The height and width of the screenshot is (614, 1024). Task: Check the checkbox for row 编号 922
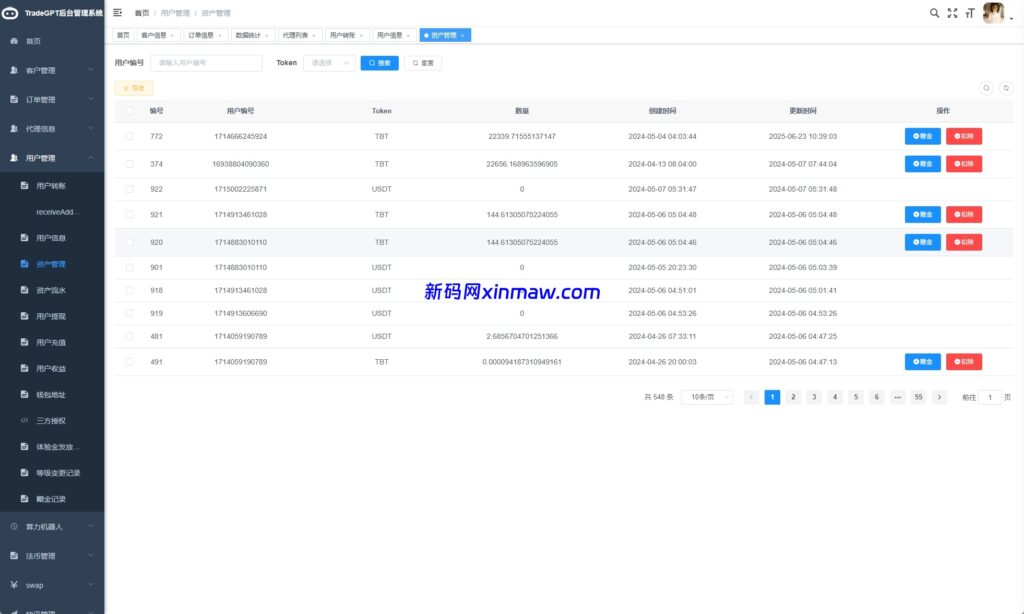pyautogui.click(x=127, y=188)
